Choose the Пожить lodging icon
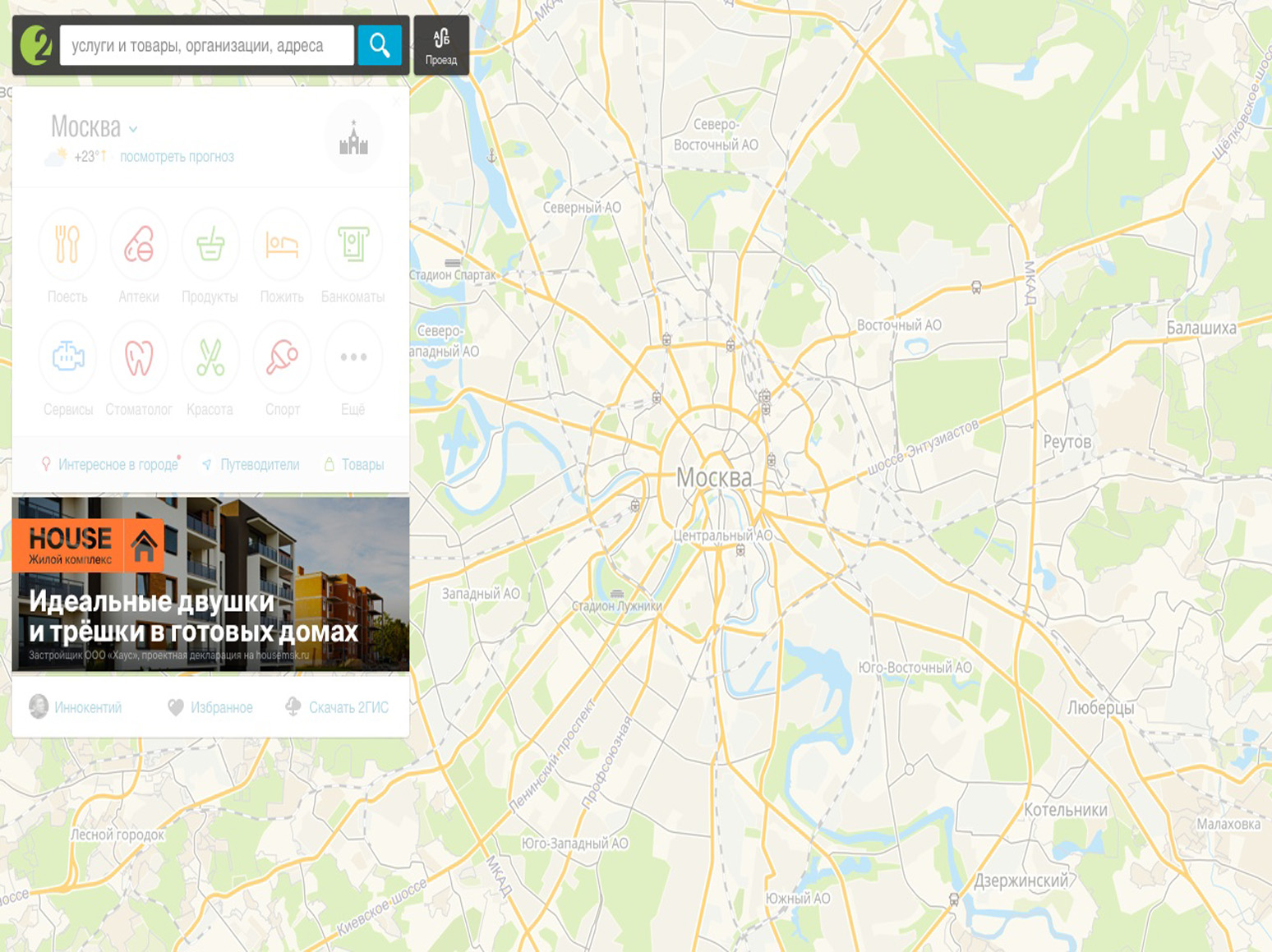Viewport: 1272px width, 952px height. (282, 245)
